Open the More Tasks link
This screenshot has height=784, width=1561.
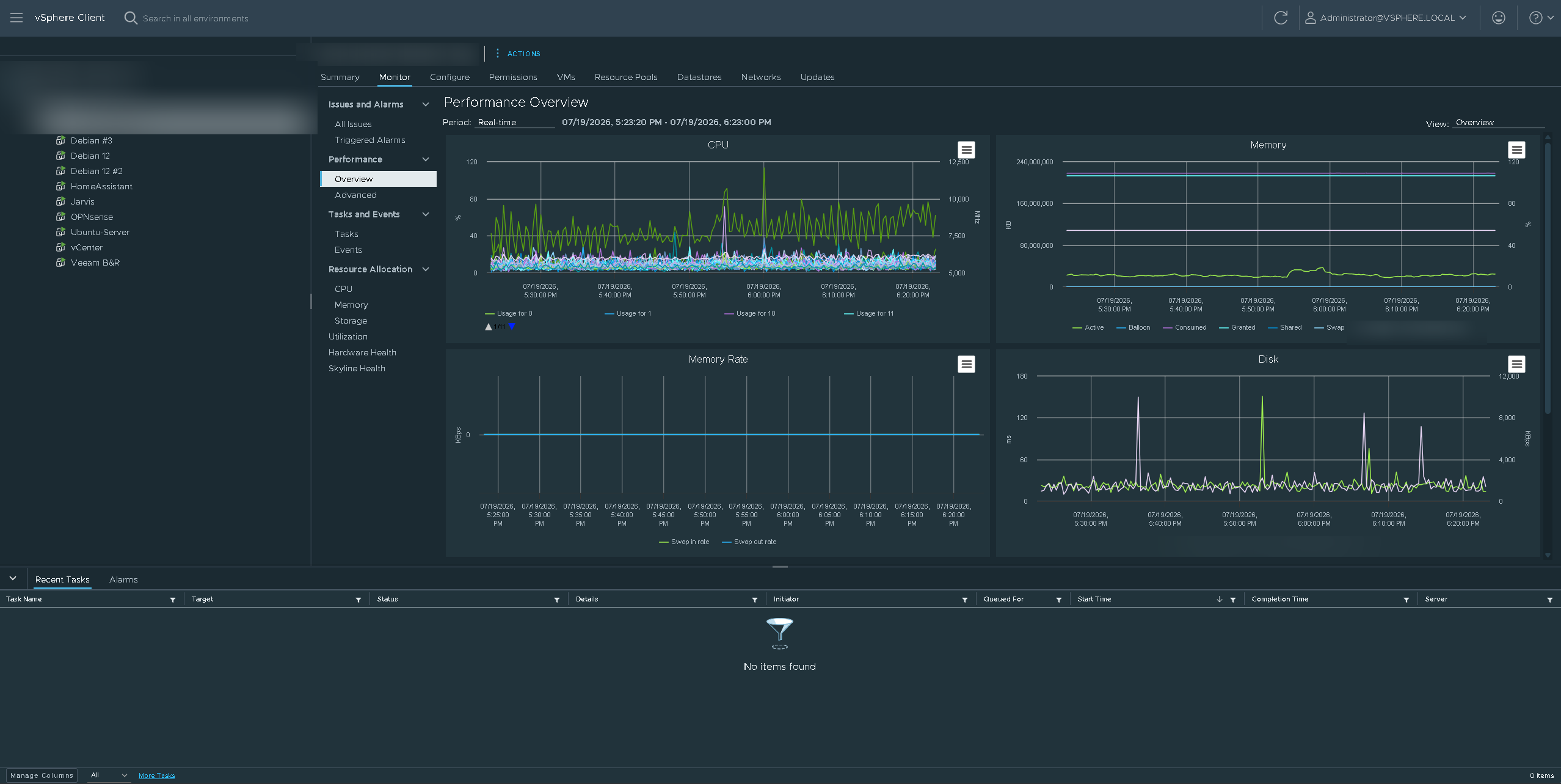(x=156, y=775)
